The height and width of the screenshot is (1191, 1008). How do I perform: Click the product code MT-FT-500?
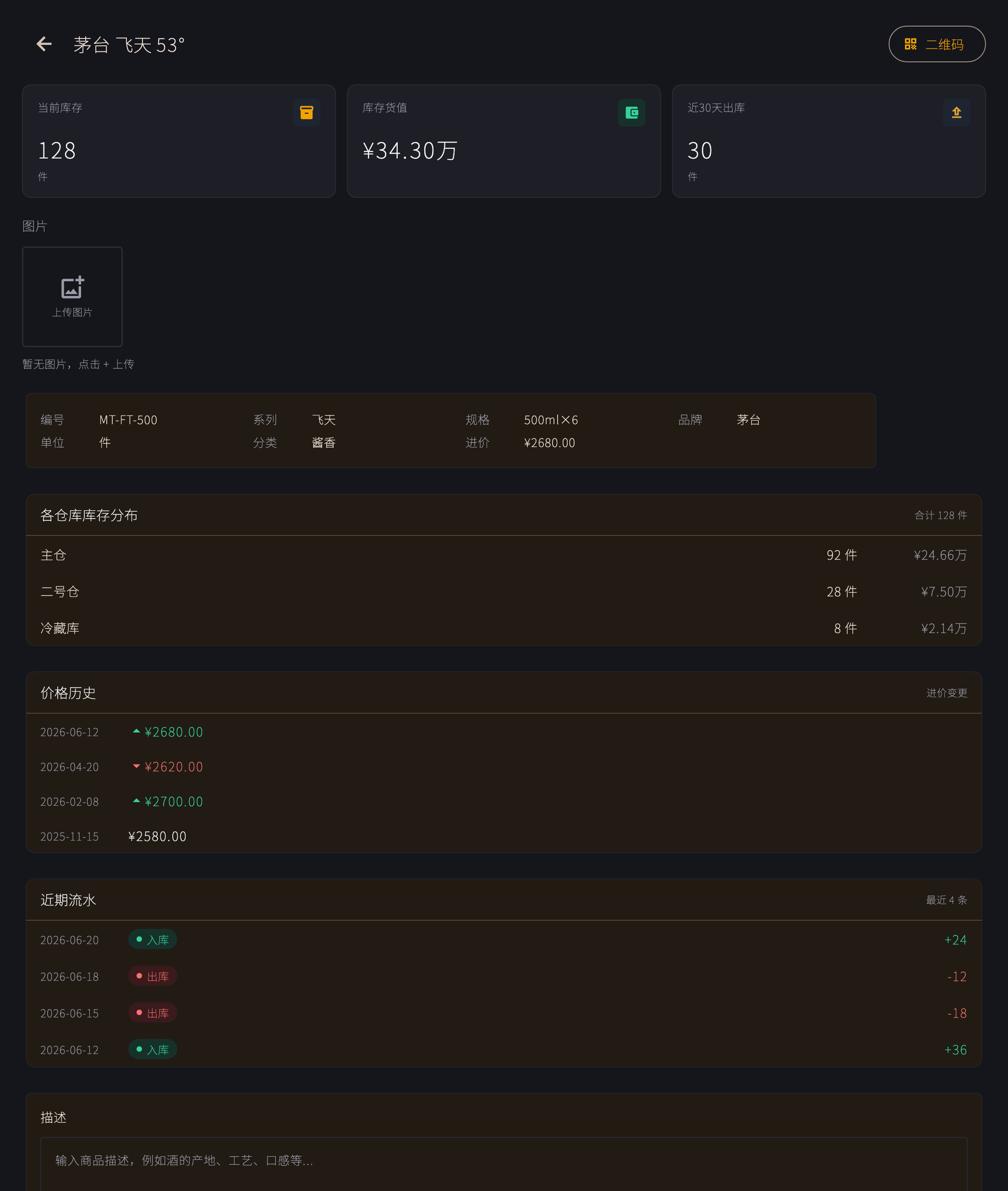pyautogui.click(x=128, y=420)
